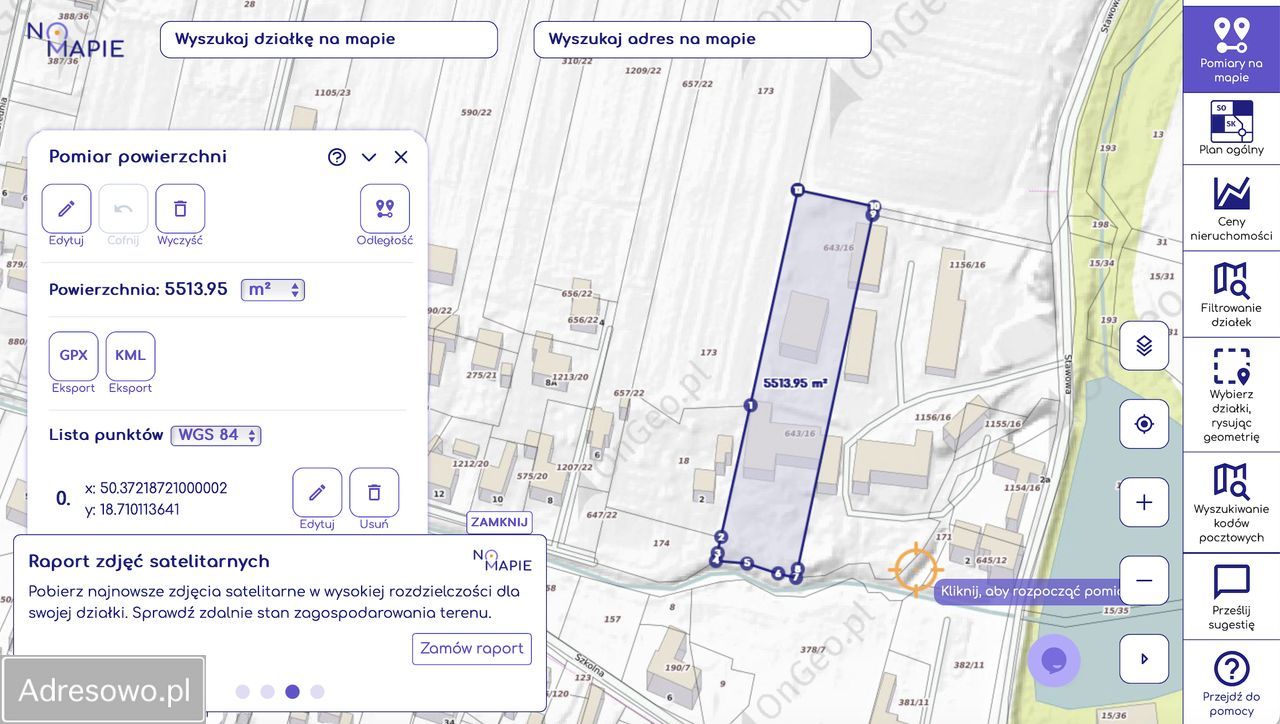Clear measurement with Wyczyść trash icon
Image resolution: width=1280 pixels, height=724 pixels.
(x=180, y=208)
